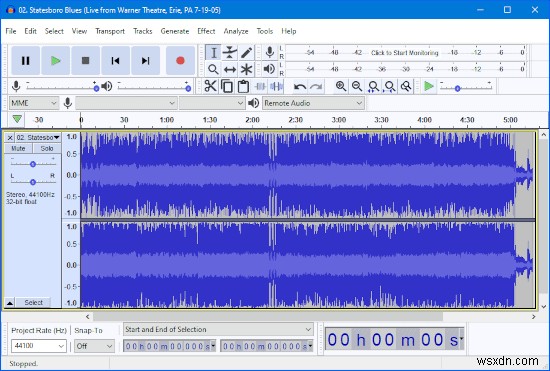The height and width of the screenshot is (371, 550).
Task: Open the audio position time format arrow
Action: click(x=462, y=338)
